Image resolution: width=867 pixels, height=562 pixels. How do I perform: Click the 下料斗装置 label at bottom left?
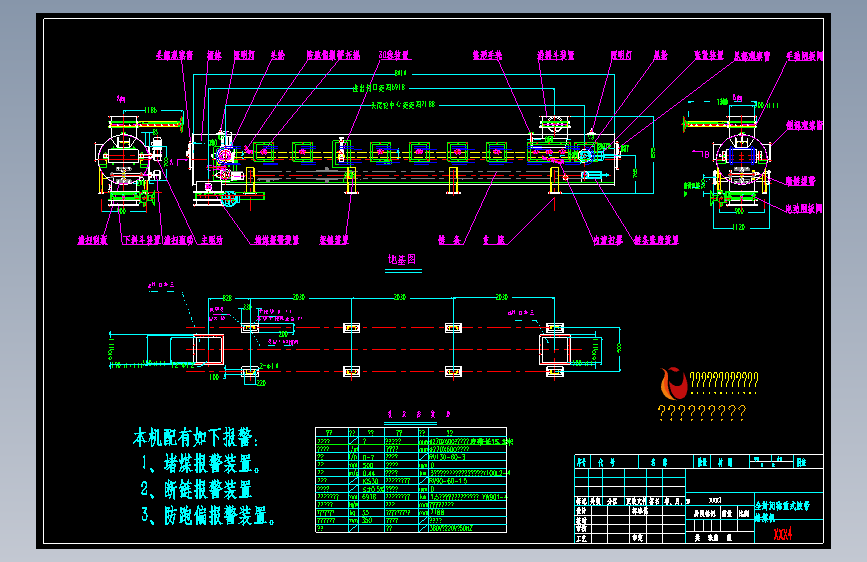click(x=141, y=240)
